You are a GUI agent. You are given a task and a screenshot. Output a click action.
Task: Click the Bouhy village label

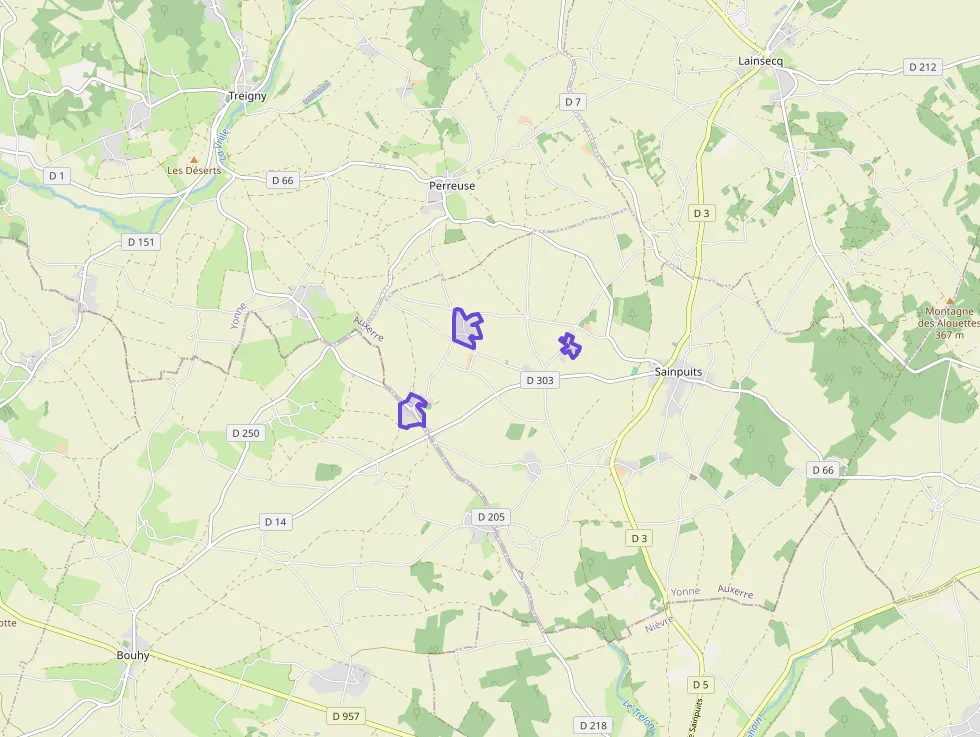133,655
